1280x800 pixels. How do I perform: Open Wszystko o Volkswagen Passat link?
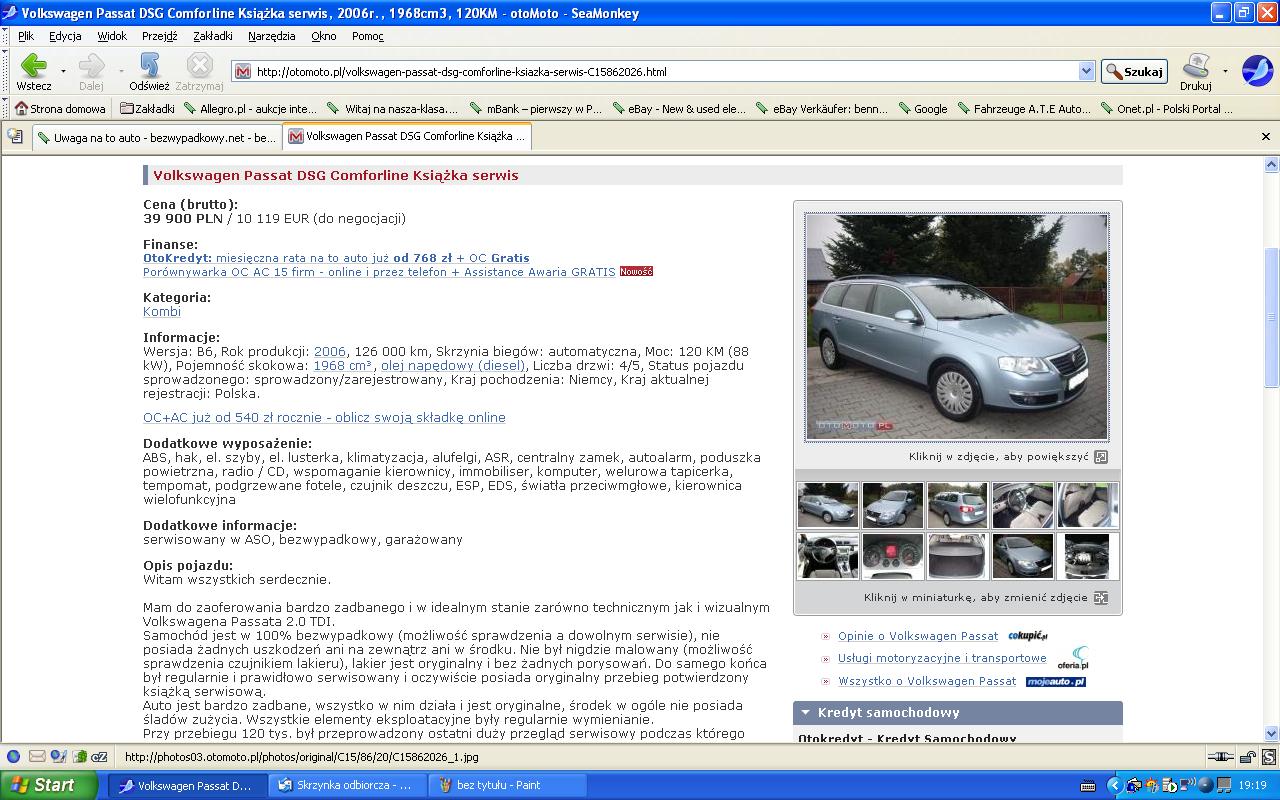(x=927, y=681)
